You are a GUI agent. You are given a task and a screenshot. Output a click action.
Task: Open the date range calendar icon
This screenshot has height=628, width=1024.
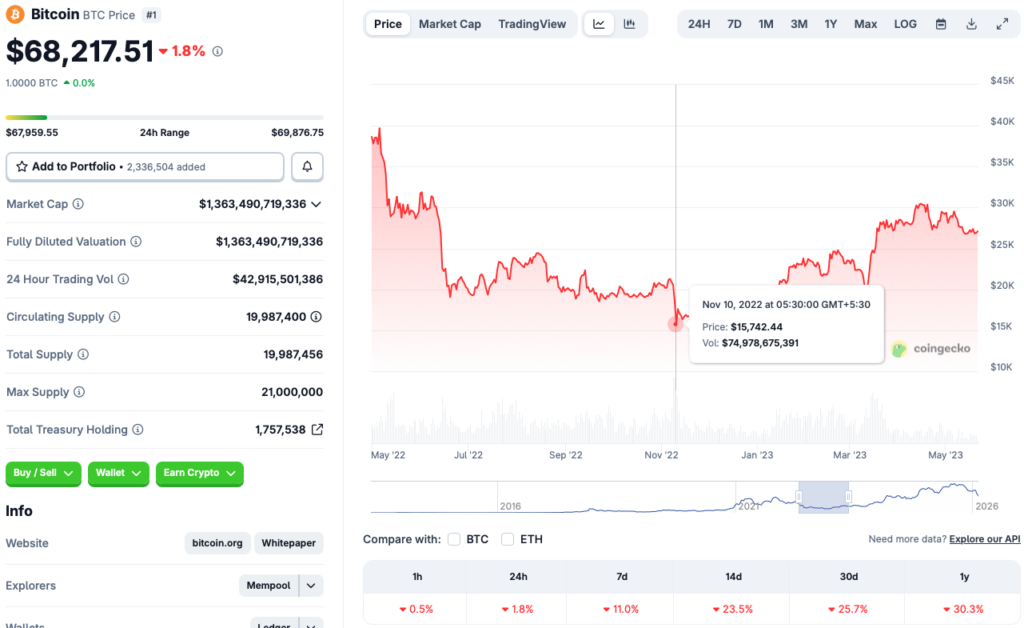(x=941, y=23)
